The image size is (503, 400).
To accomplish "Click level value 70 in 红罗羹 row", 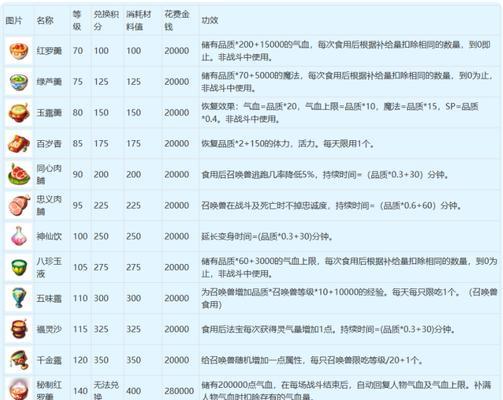I will pos(78,51).
